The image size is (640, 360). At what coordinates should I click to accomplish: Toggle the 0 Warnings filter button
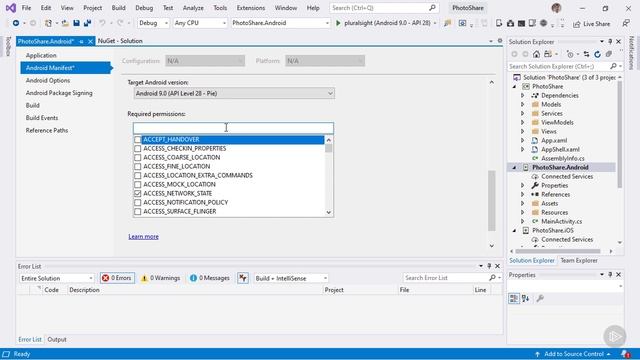[x=160, y=278]
